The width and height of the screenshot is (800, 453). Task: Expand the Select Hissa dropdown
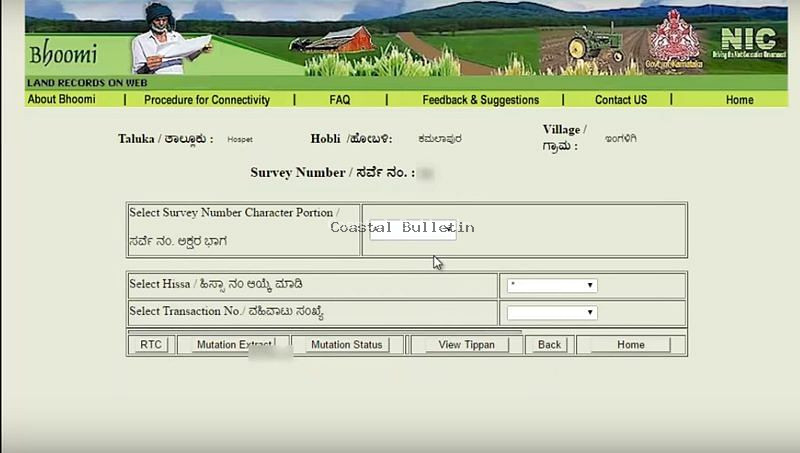pos(552,285)
